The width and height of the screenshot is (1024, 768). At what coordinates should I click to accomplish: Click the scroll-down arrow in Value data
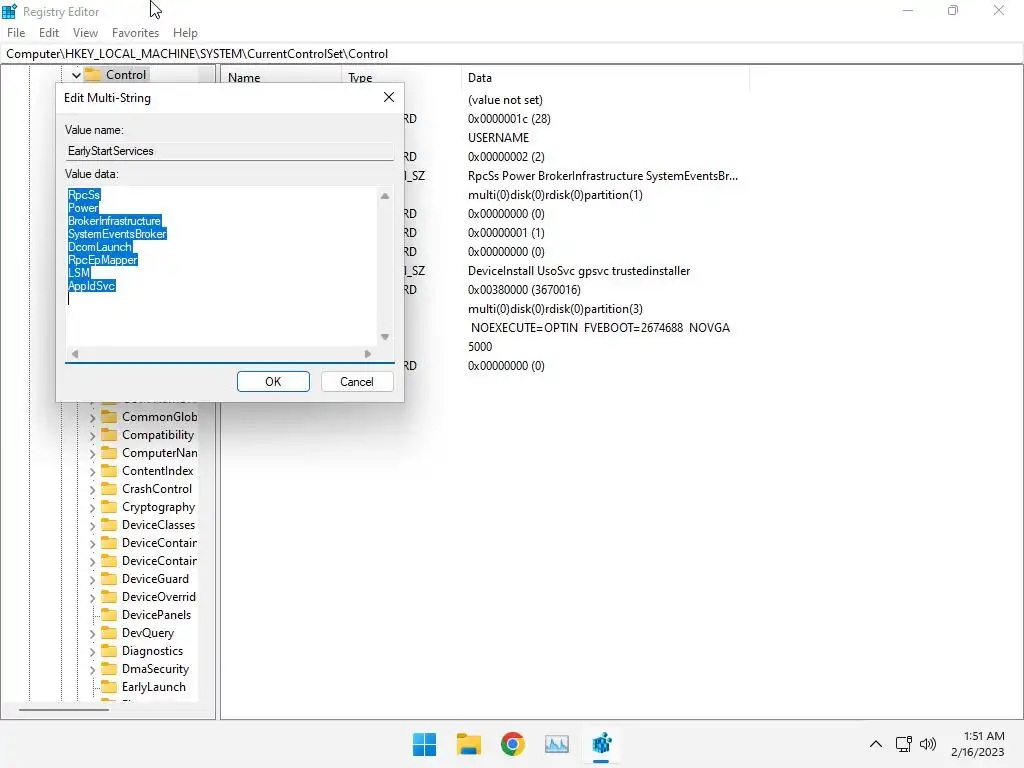[x=385, y=337]
